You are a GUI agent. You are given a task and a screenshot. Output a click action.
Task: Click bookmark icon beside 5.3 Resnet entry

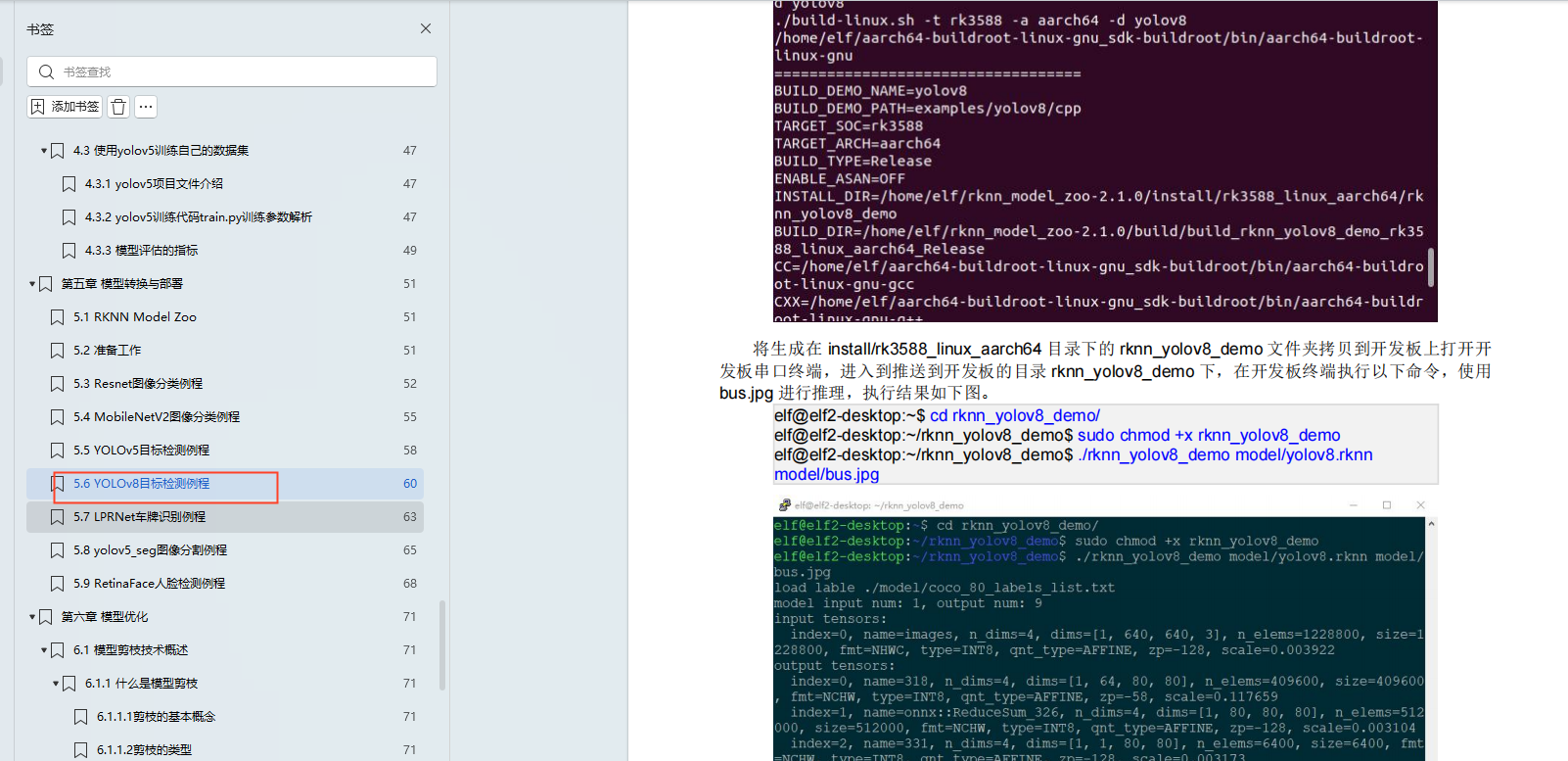tap(58, 384)
